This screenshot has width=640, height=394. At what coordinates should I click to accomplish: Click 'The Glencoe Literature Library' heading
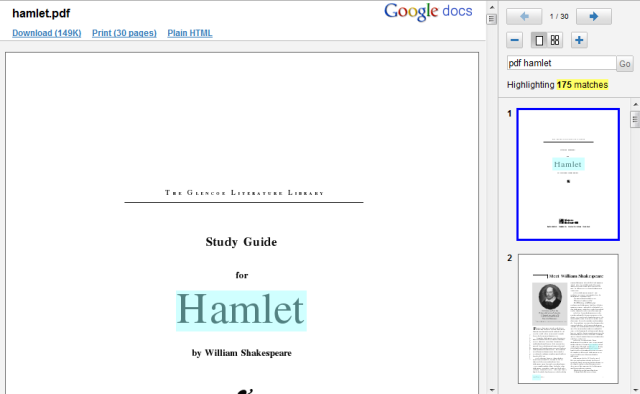pyautogui.click(x=244, y=193)
